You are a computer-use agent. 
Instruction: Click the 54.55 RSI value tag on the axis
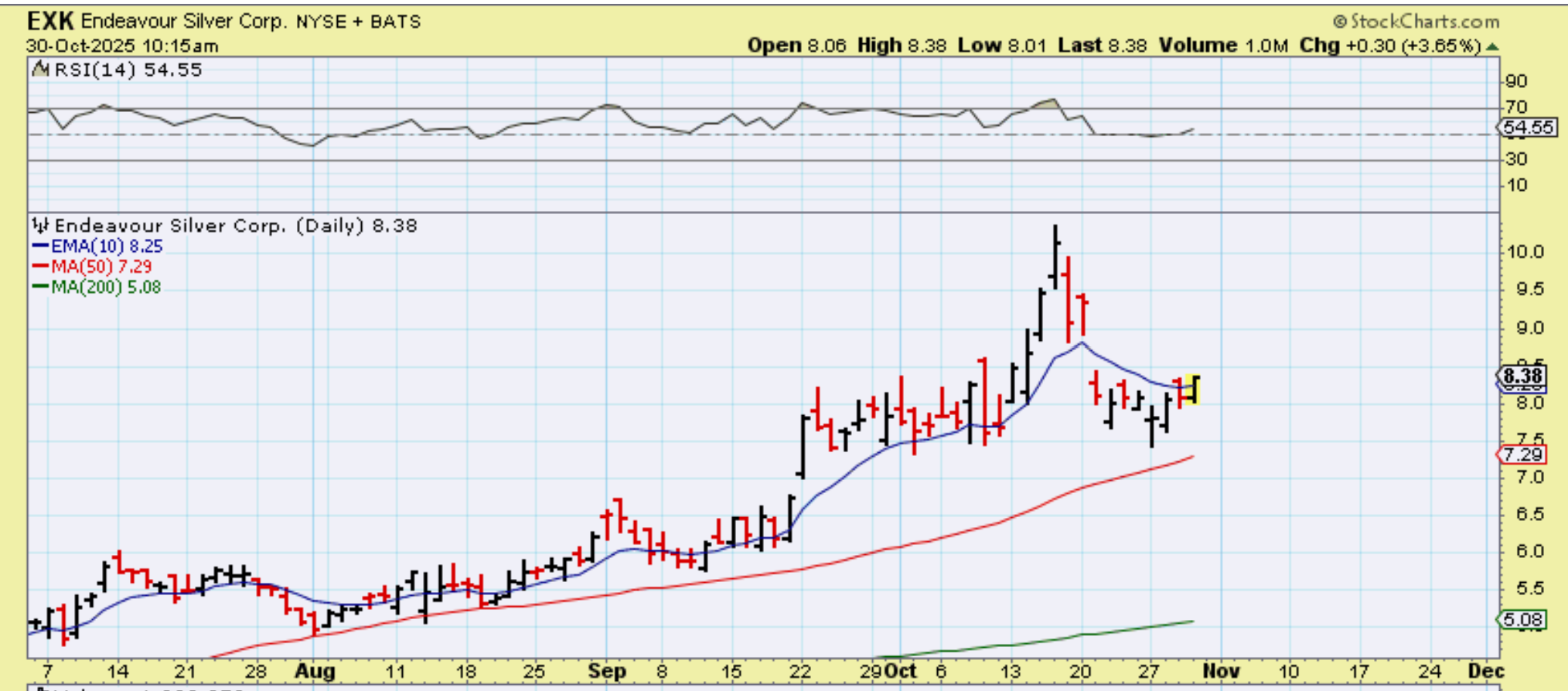pos(1528,128)
